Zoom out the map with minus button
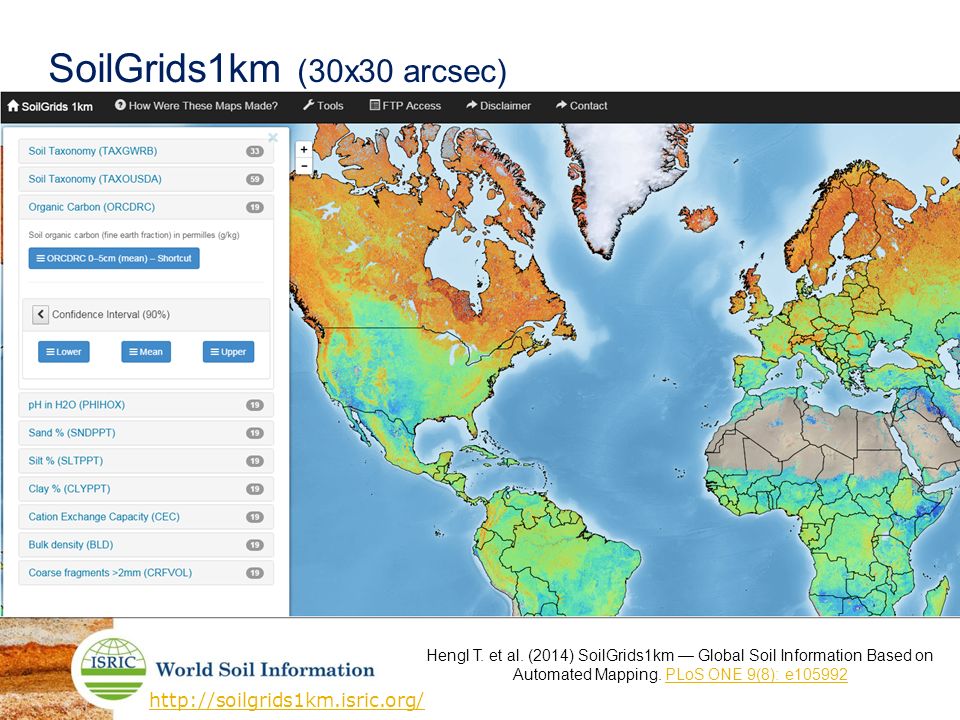 [304, 165]
